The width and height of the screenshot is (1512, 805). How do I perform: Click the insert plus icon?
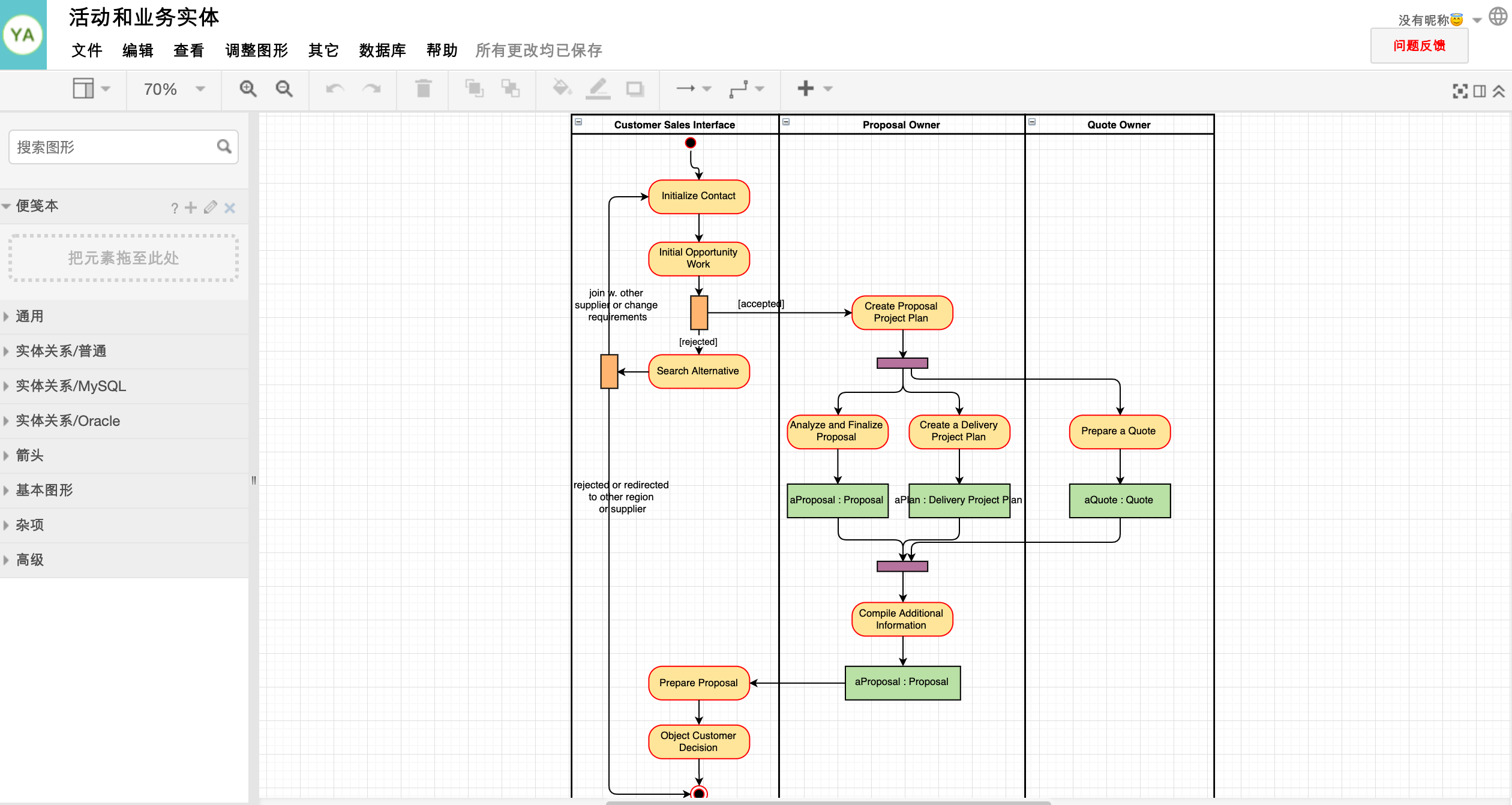pyautogui.click(x=805, y=89)
